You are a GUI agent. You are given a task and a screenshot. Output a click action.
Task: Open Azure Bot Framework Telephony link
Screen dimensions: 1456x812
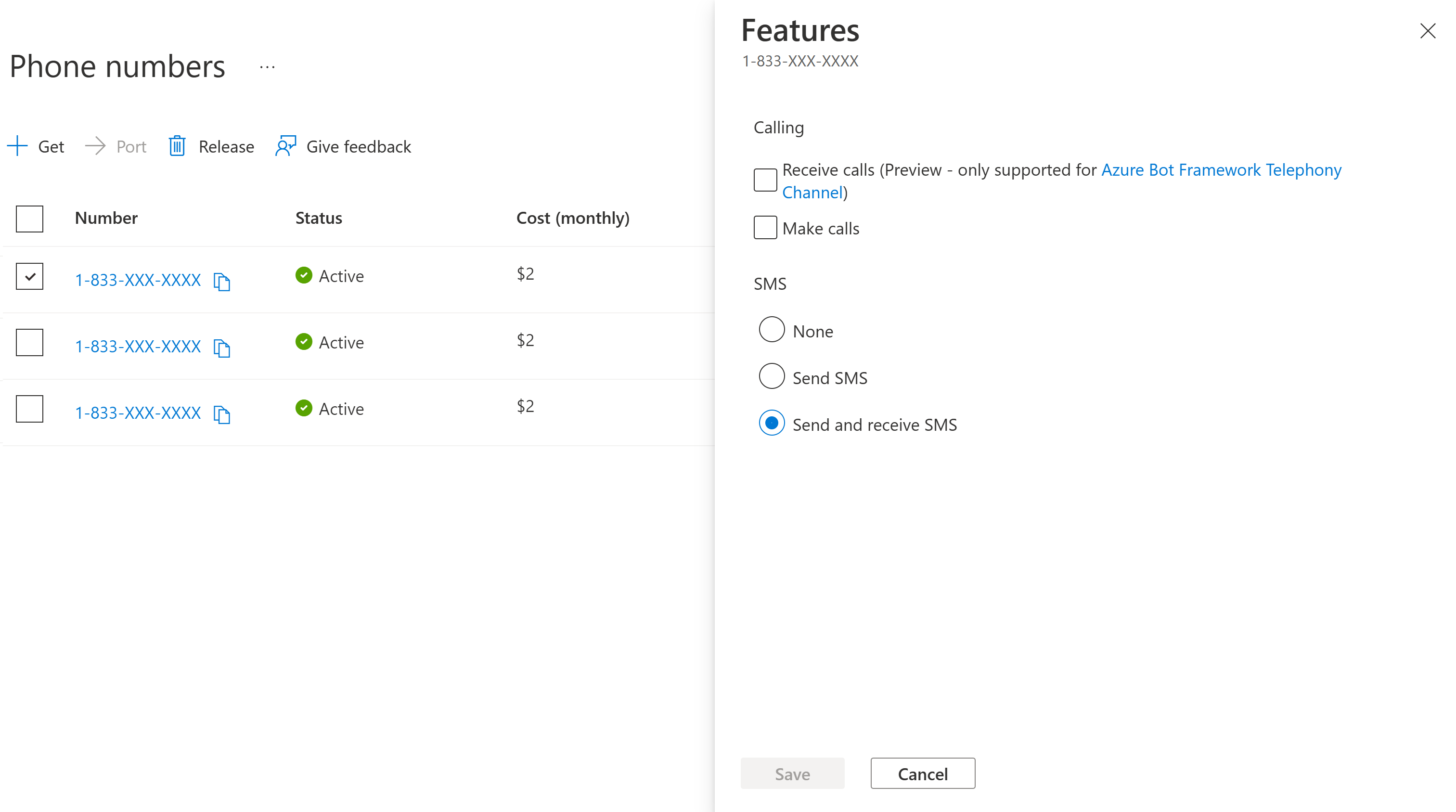click(x=1221, y=169)
